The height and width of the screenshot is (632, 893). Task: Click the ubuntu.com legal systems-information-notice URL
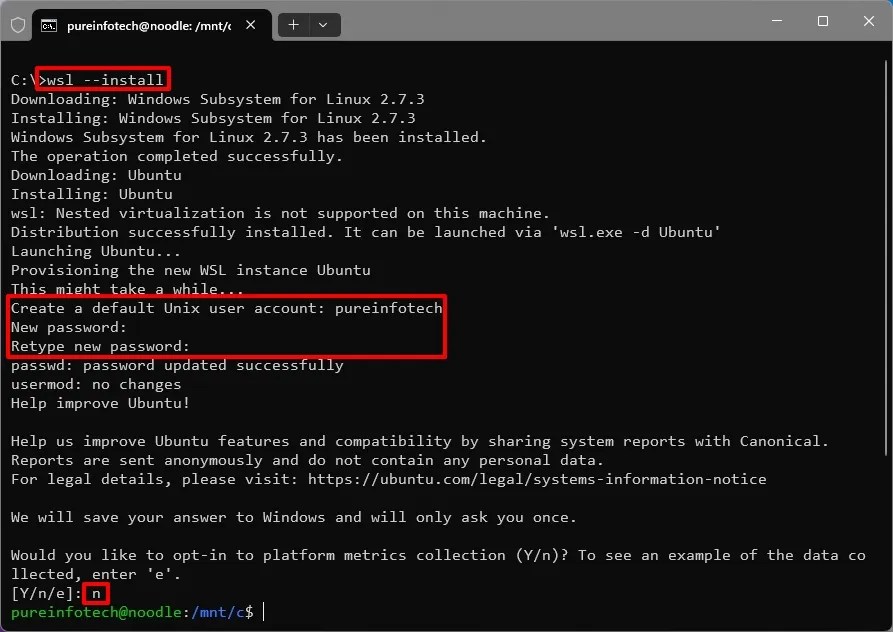tap(537, 479)
